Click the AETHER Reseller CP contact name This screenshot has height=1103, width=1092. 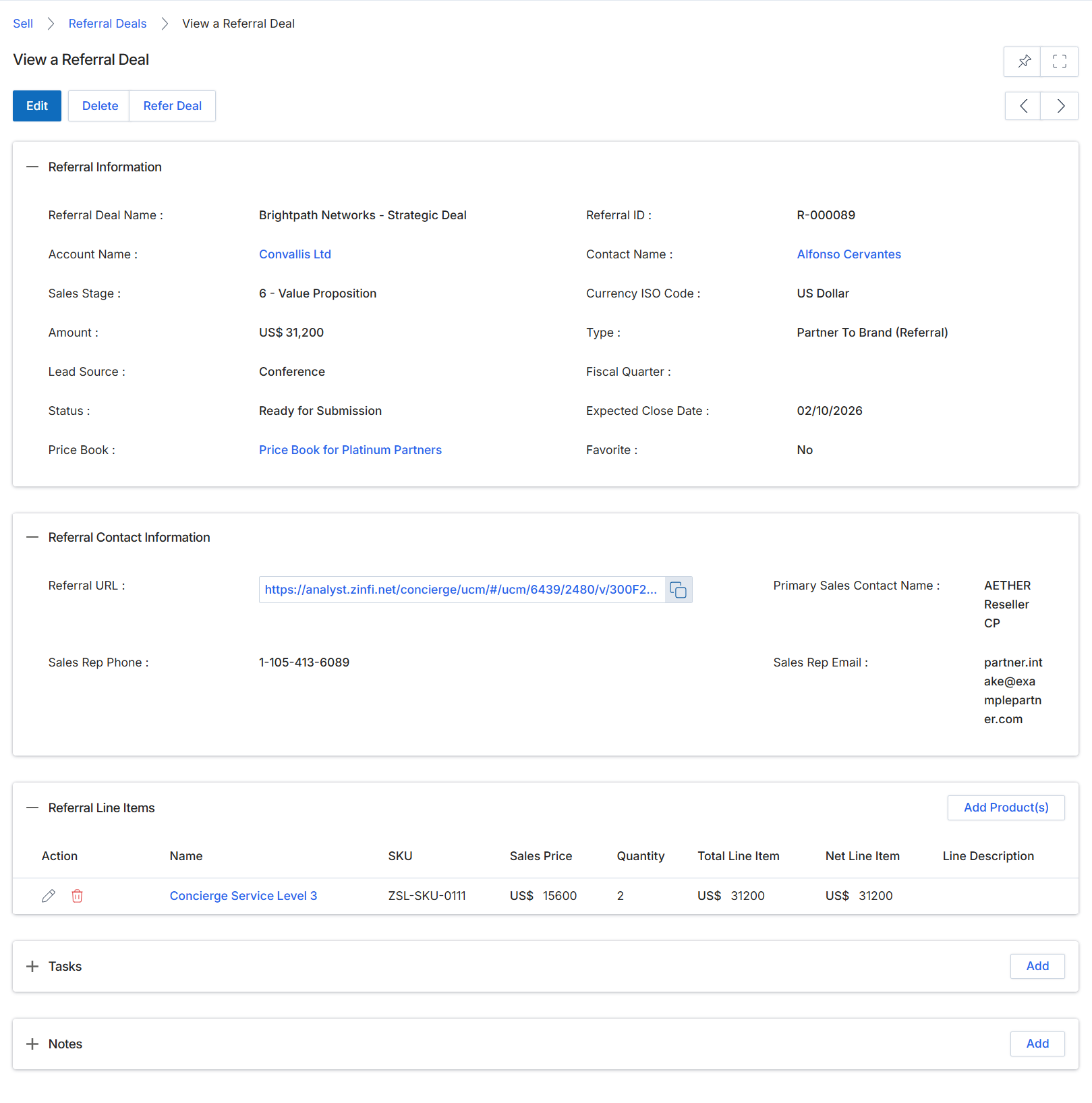click(1008, 604)
